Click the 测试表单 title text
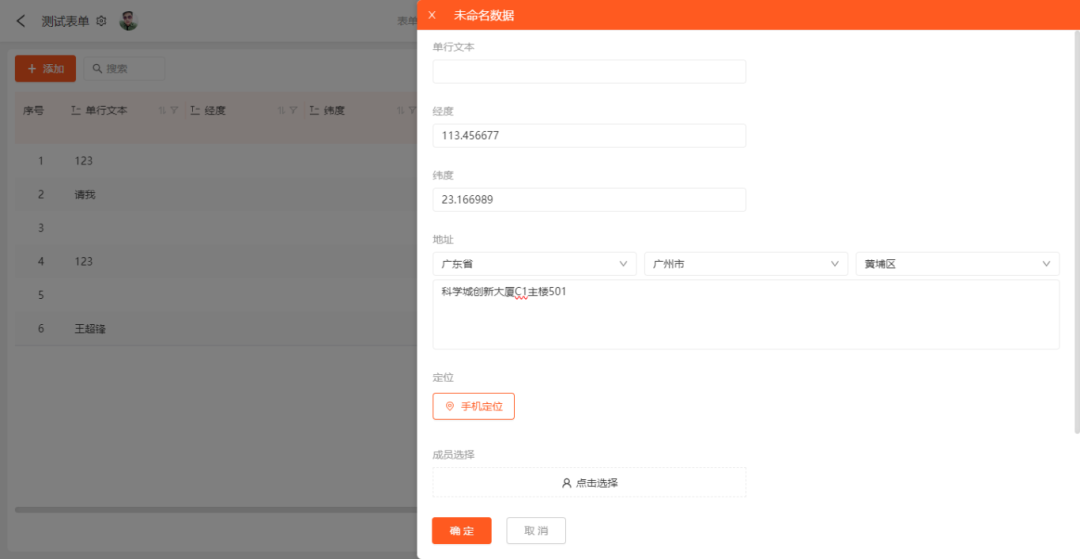 point(65,21)
